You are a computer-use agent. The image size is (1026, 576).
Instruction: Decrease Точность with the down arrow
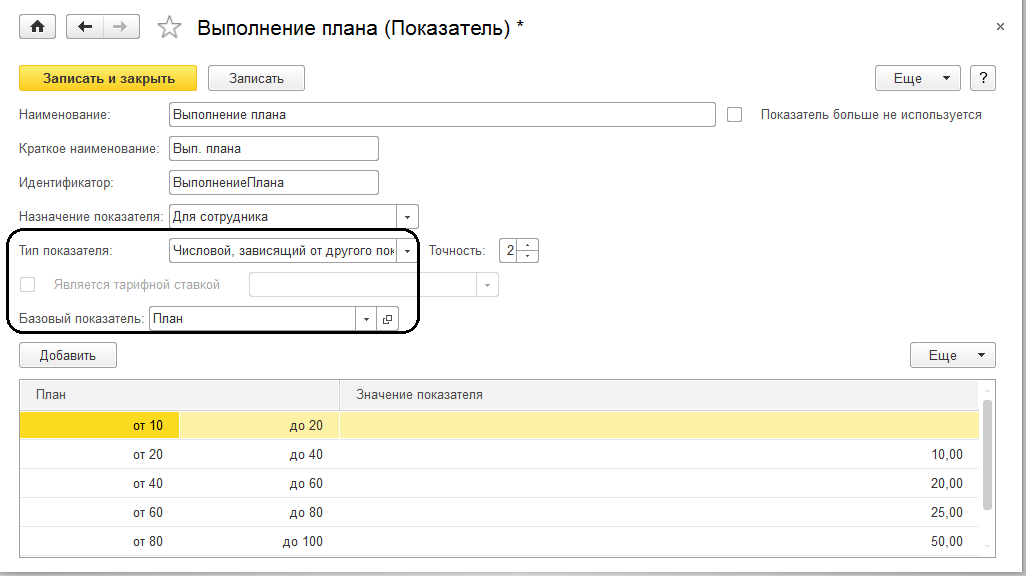tap(527, 256)
